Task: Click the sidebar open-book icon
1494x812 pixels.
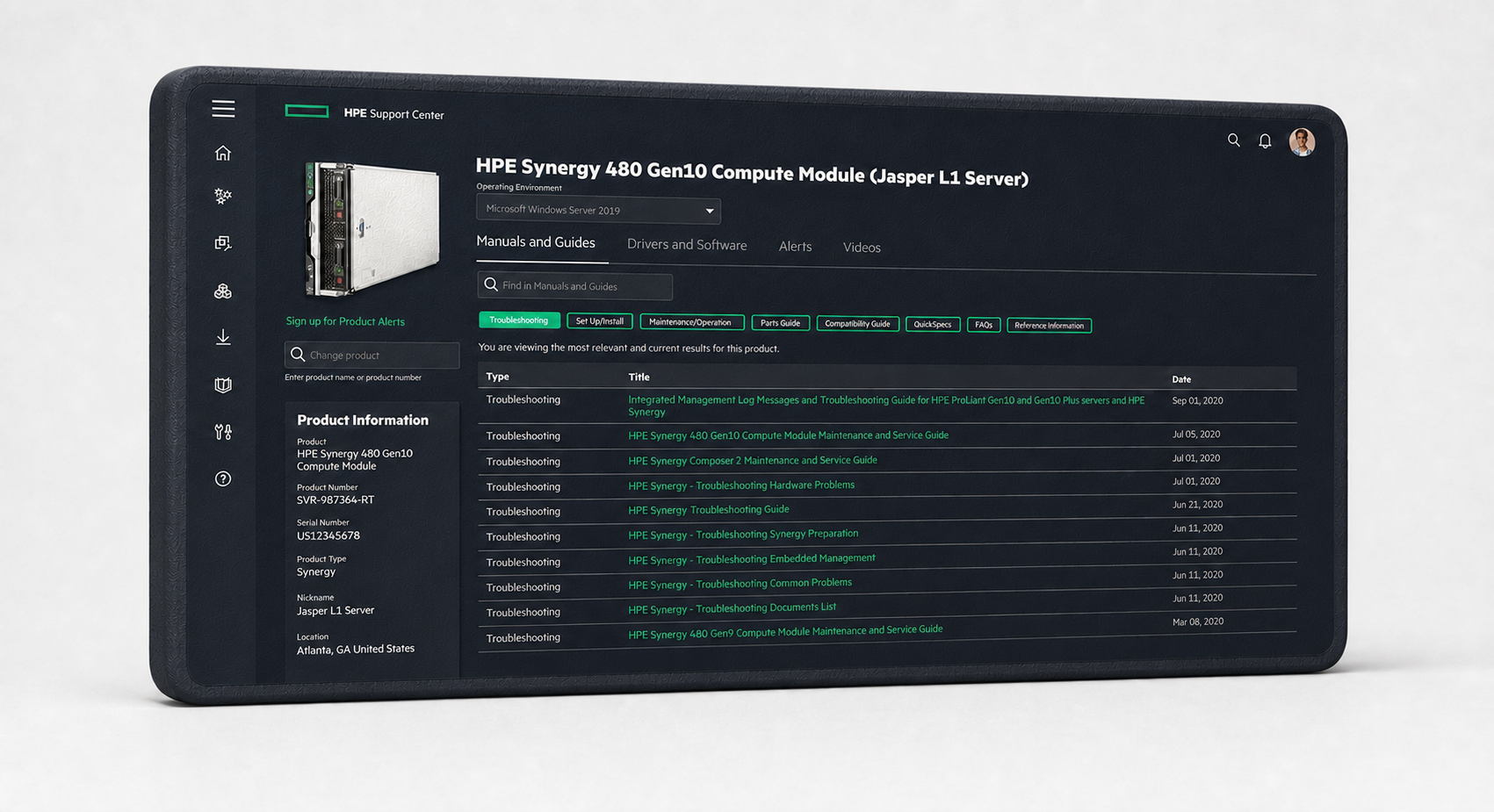Action: pos(223,384)
